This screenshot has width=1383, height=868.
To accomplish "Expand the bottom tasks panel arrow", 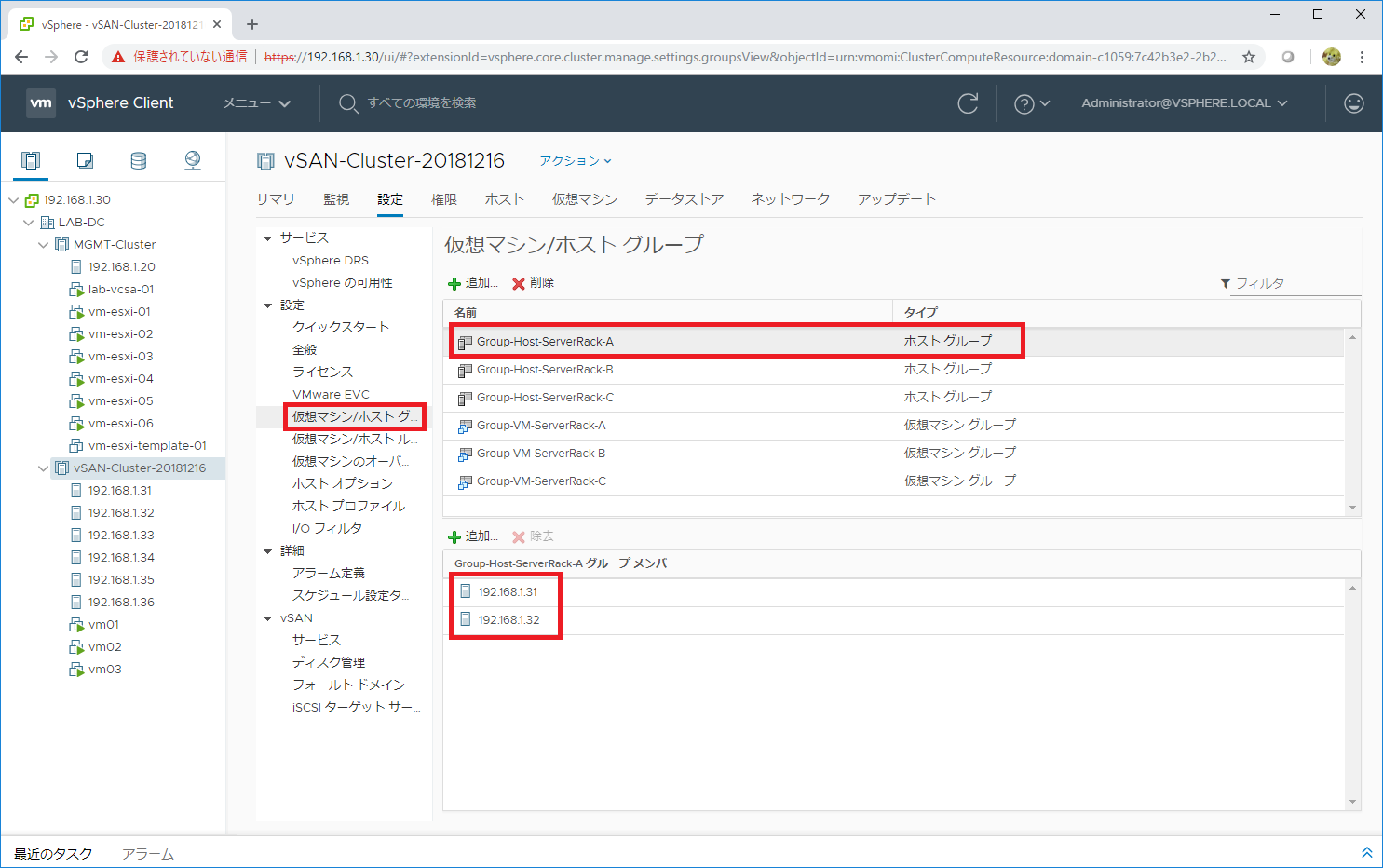I will click(x=1367, y=853).
